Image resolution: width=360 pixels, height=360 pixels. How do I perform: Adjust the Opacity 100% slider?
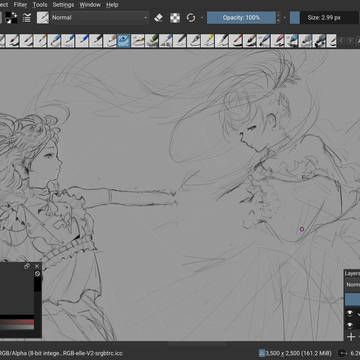(241, 18)
